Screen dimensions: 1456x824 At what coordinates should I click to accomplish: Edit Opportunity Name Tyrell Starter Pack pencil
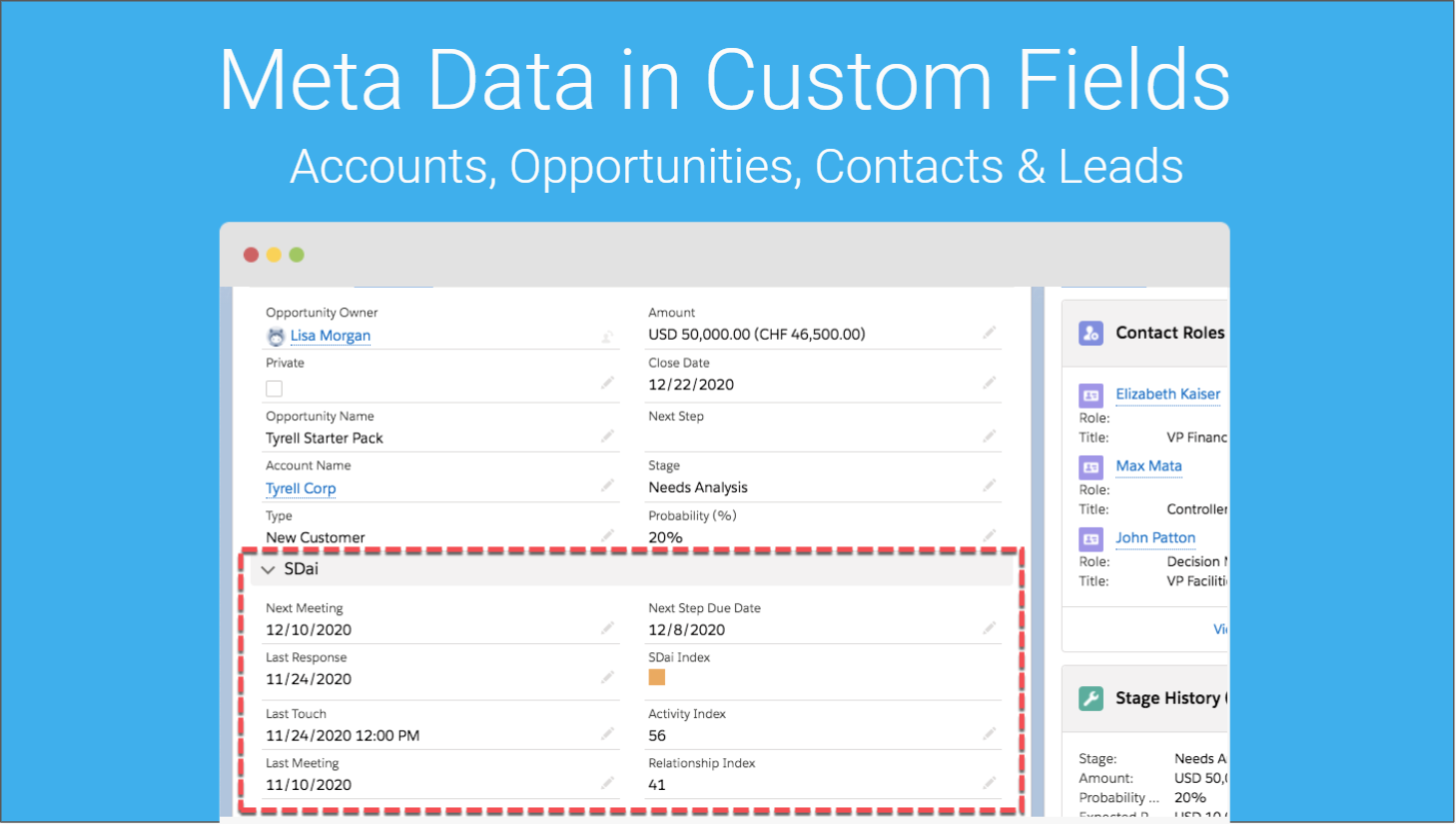pyautogui.click(x=607, y=435)
